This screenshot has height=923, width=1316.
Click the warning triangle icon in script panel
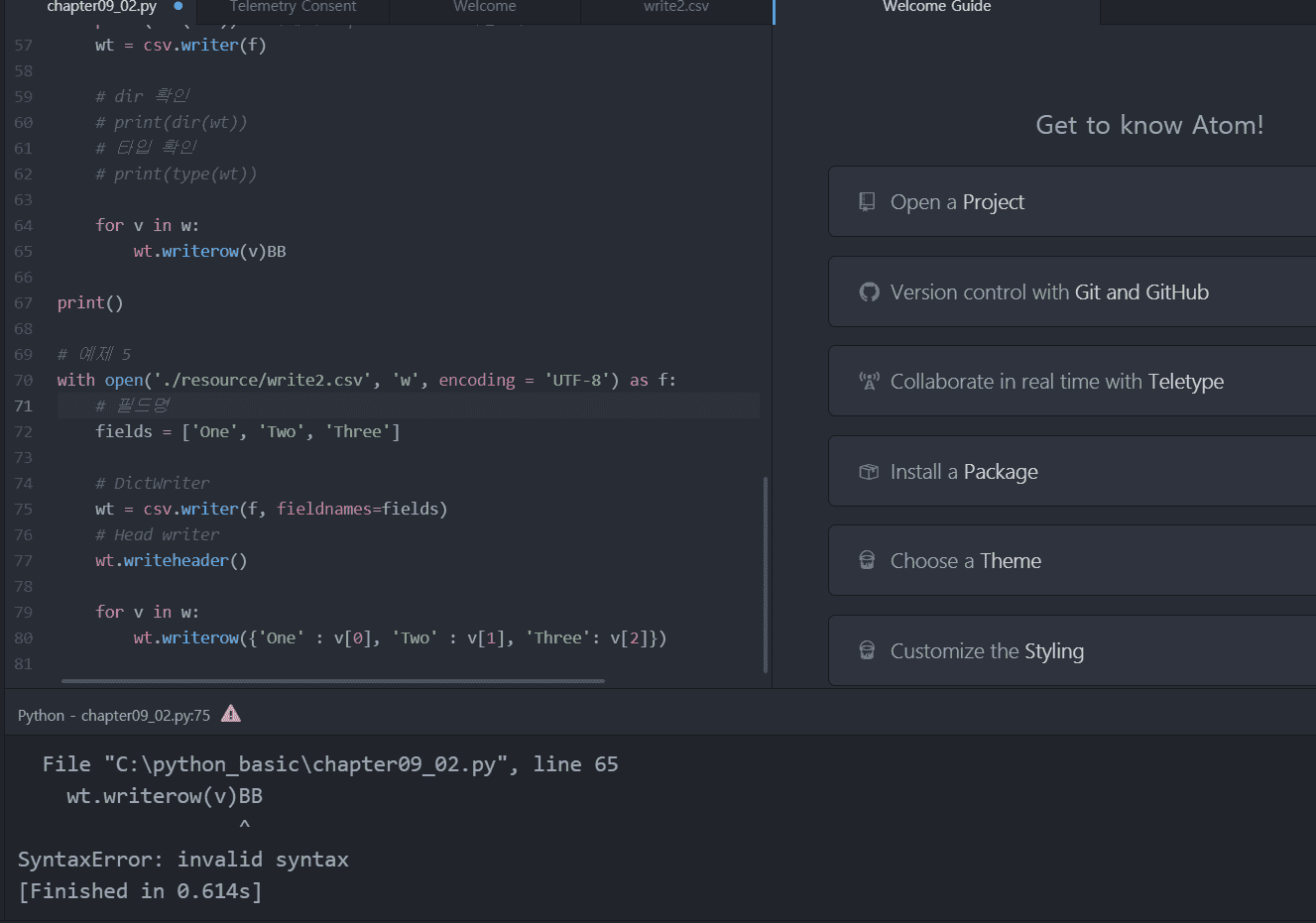(x=231, y=714)
